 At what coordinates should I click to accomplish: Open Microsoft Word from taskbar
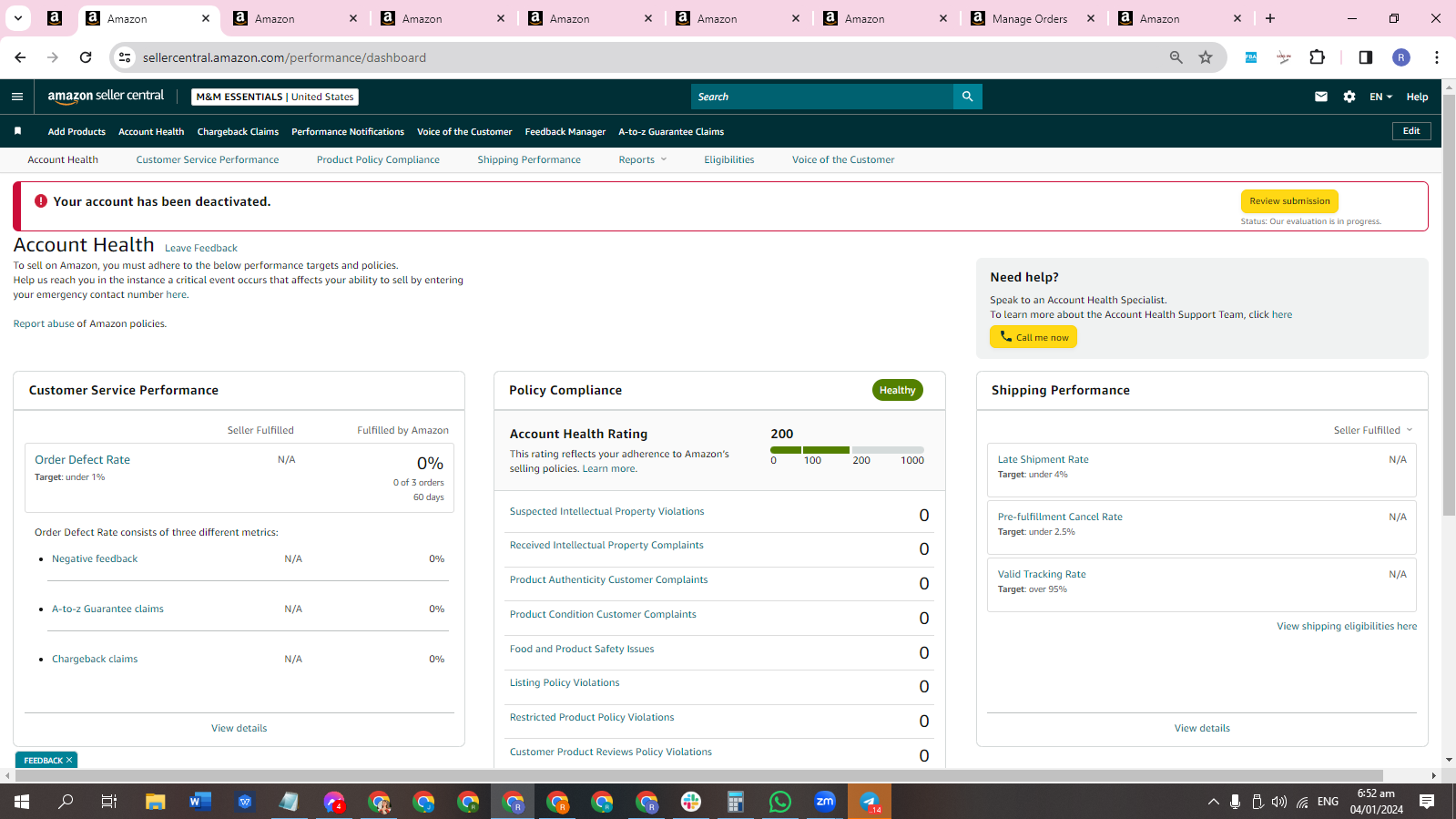point(200,802)
